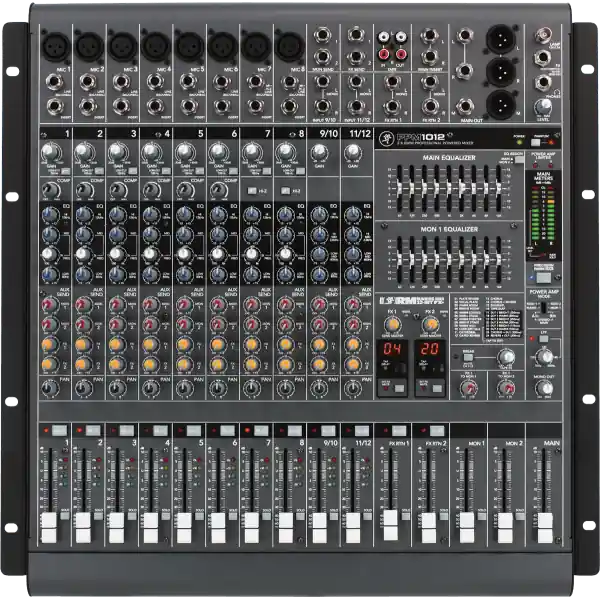This screenshot has width=600, height=600.
Task: Solo channel 3
Action: [x=132, y=516]
